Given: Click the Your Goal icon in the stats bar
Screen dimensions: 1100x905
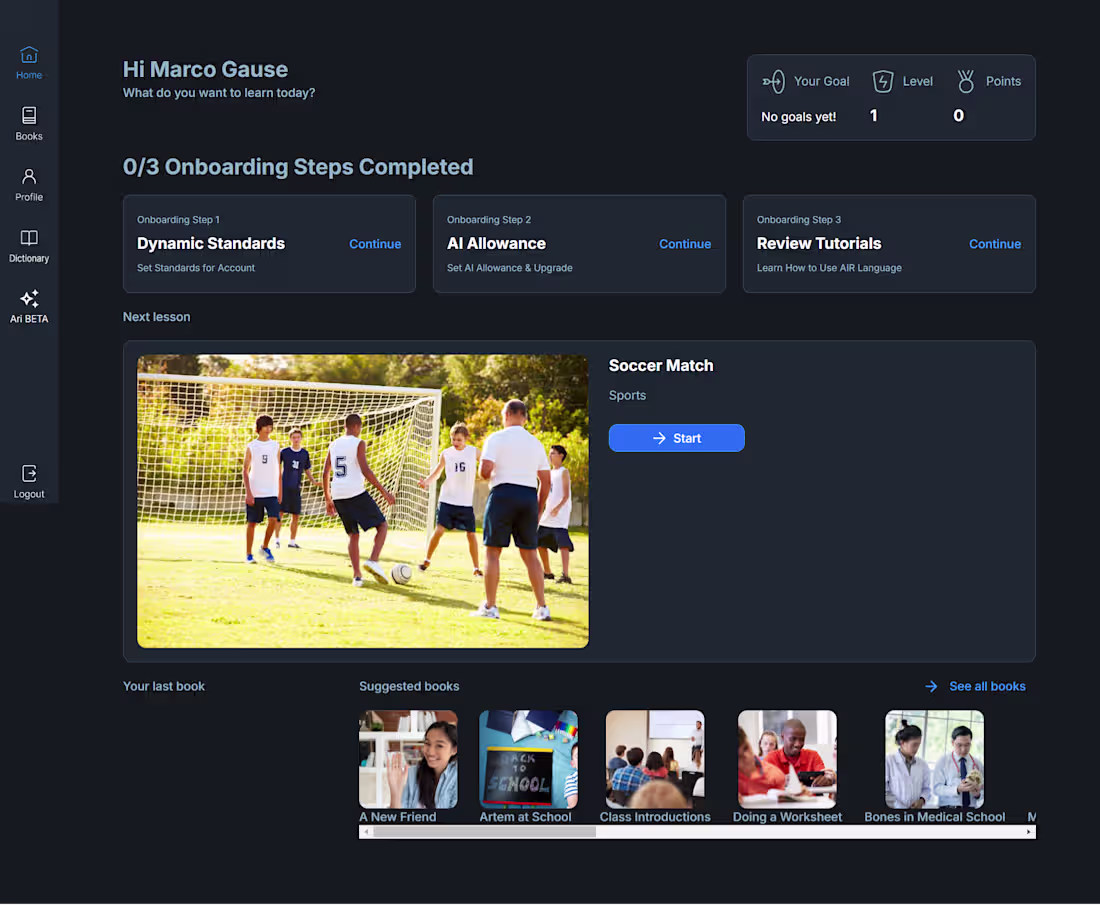Looking at the screenshot, I should [x=773, y=81].
